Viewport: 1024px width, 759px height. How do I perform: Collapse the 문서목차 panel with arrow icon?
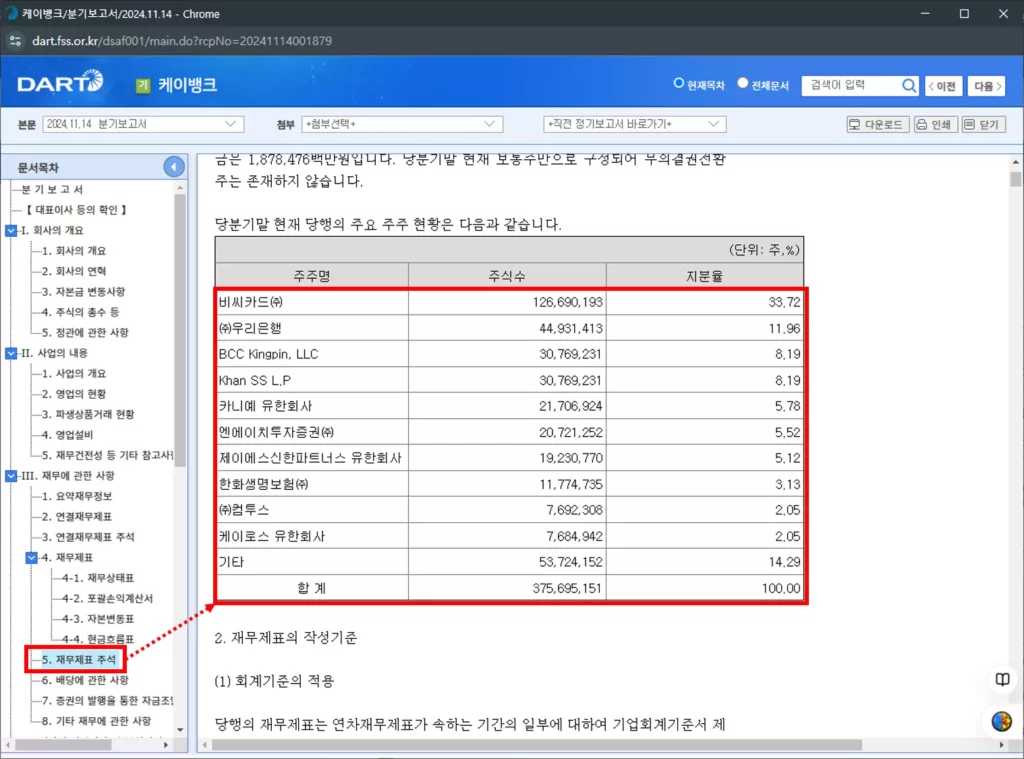tap(173, 167)
